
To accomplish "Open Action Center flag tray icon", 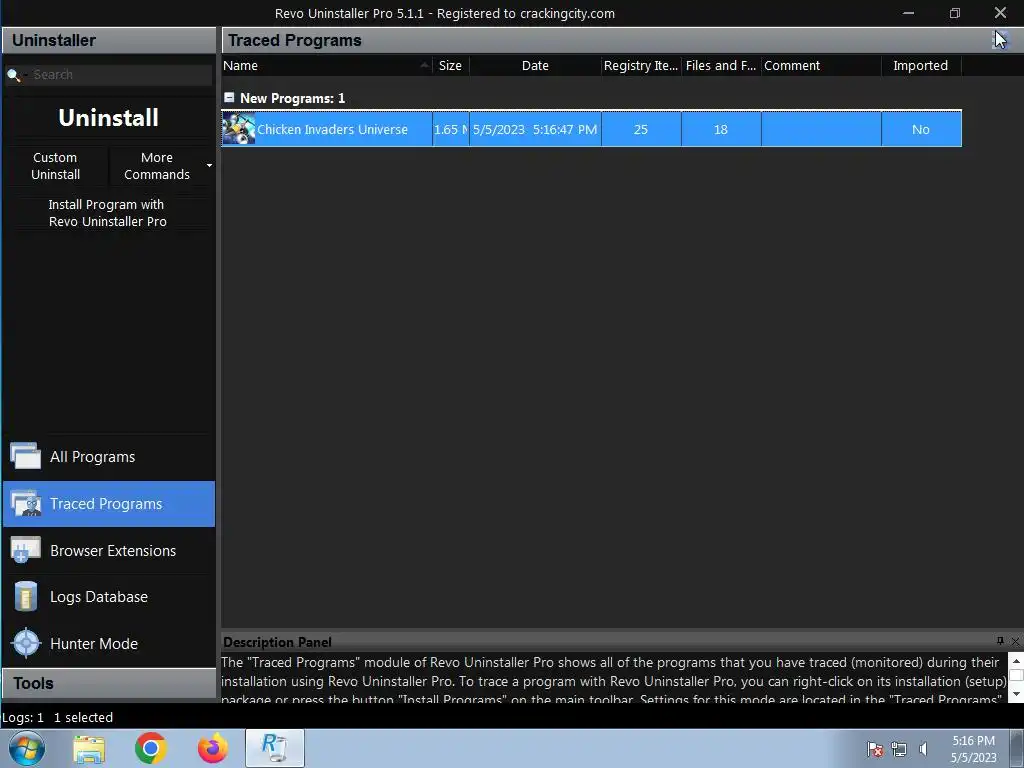I will (875, 749).
